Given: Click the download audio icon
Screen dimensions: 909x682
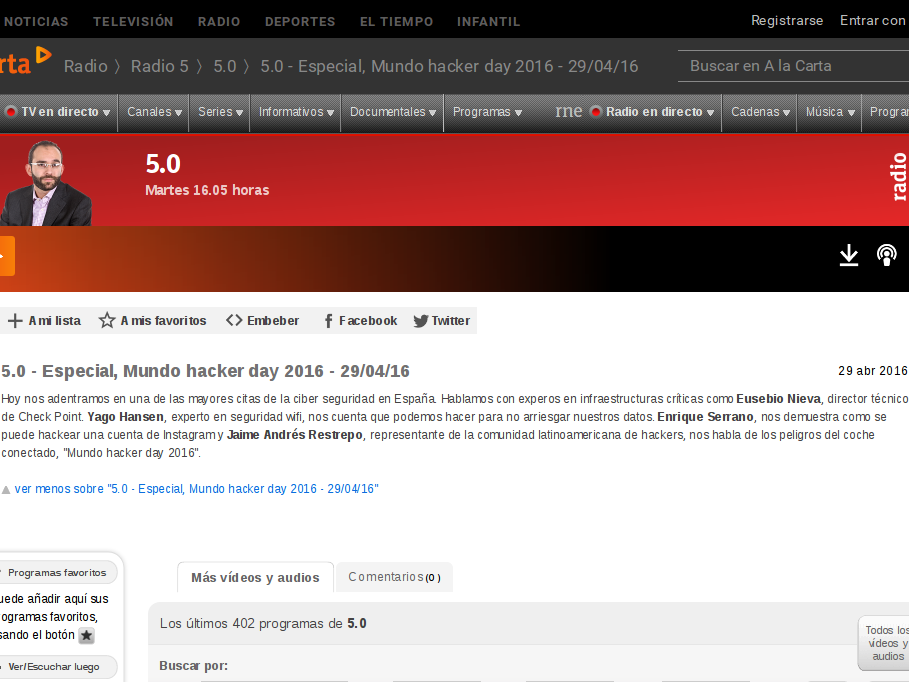Looking at the screenshot, I should coord(848,256).
